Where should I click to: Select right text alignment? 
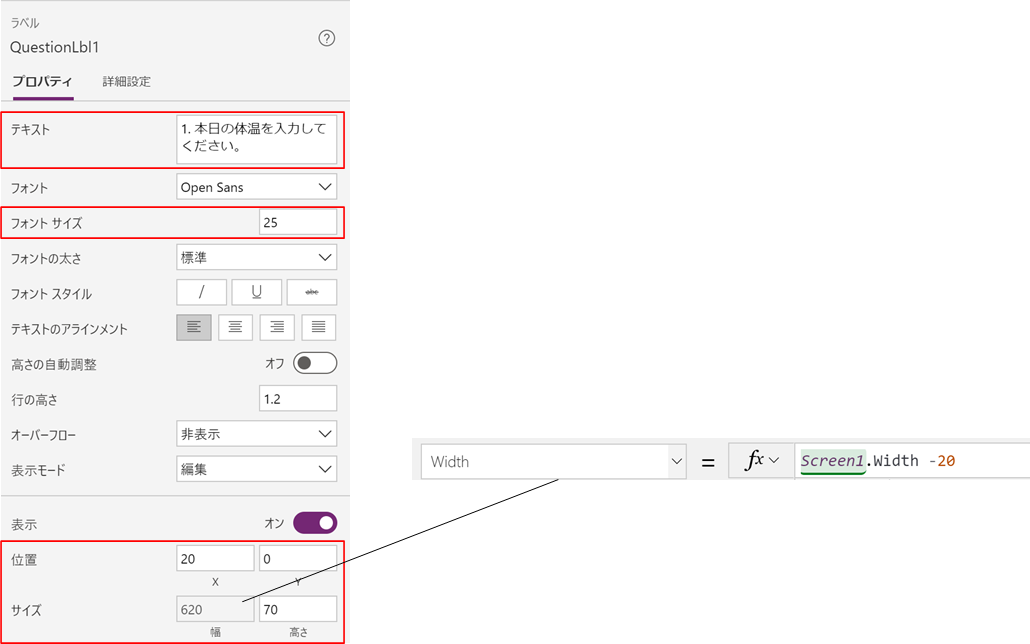click(276, 327)
